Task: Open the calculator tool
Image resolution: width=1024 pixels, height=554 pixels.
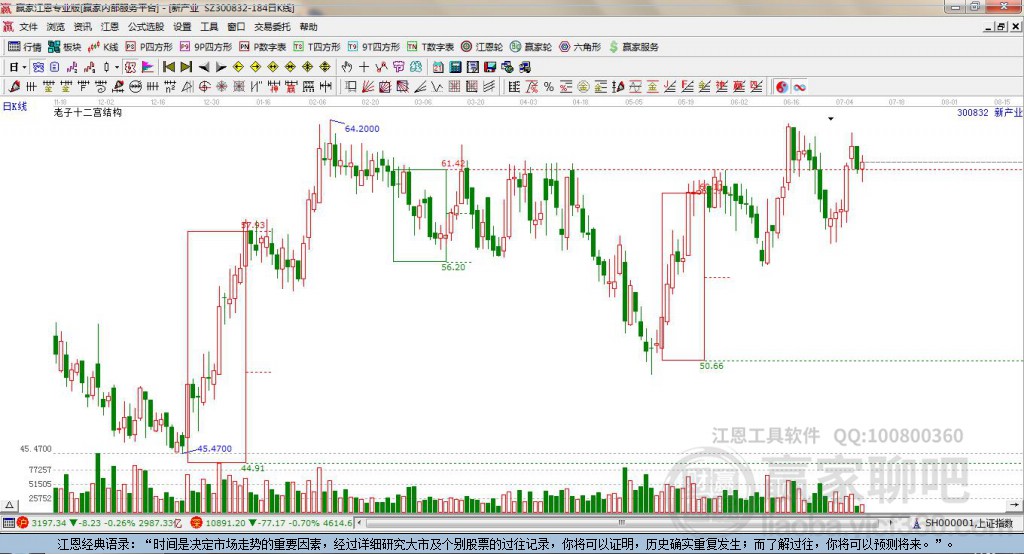Action: [x=455, y=67]
